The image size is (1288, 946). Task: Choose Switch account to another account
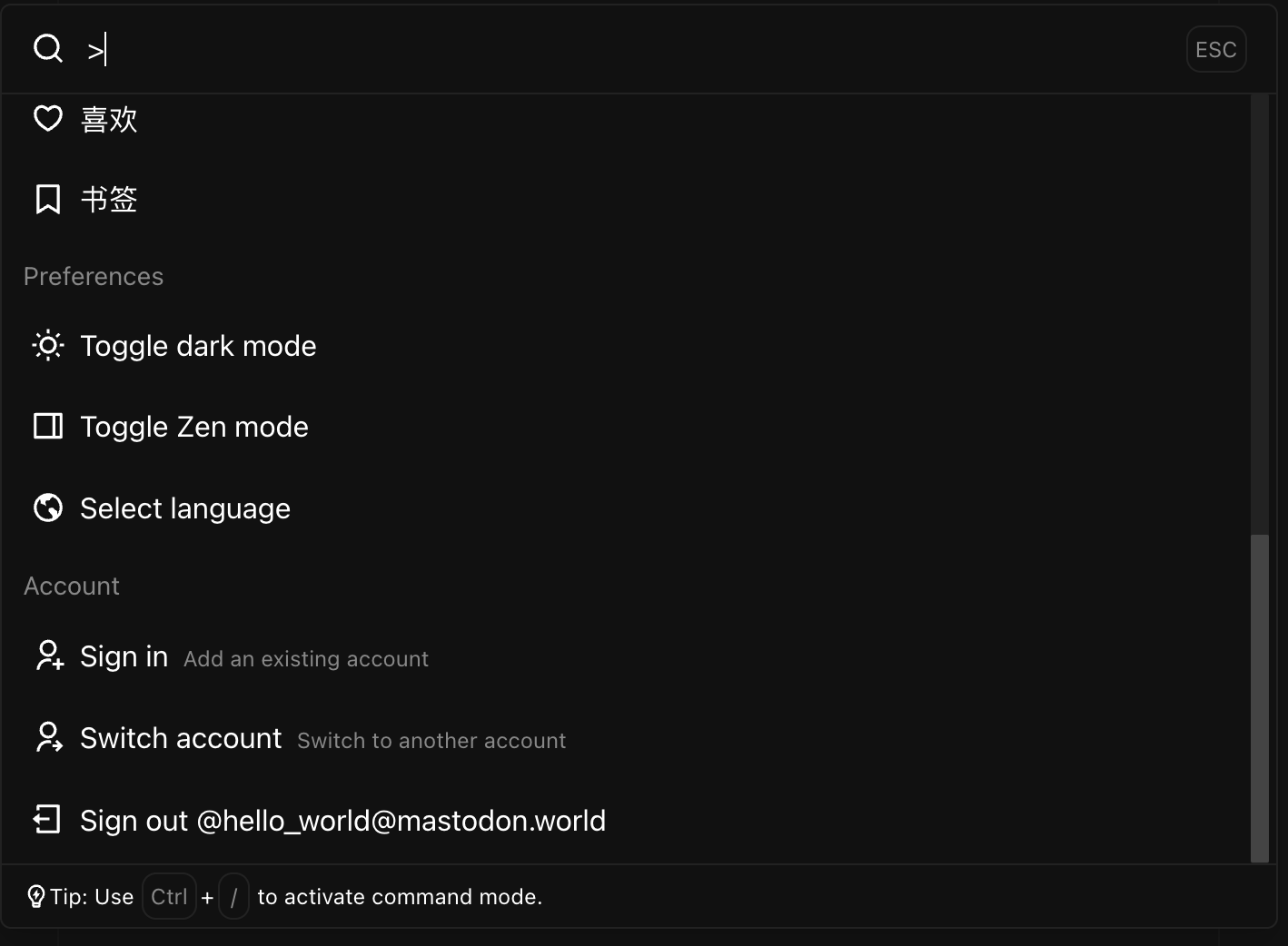[x=181, y=737]
